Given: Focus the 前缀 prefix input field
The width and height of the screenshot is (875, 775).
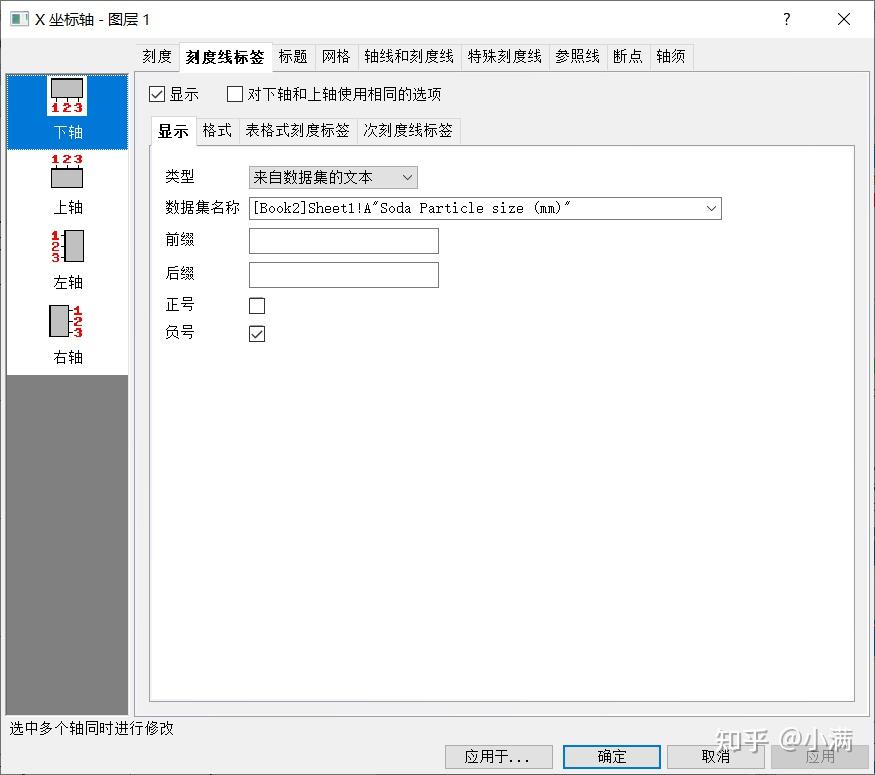Looking at the screenshot, I should click(344, 241).
